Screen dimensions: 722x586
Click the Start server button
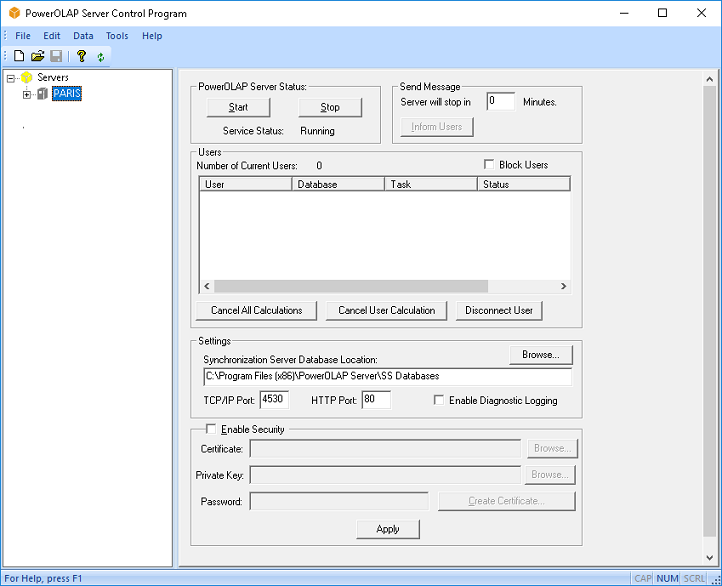pyautogui.click(x=239, y=107)
